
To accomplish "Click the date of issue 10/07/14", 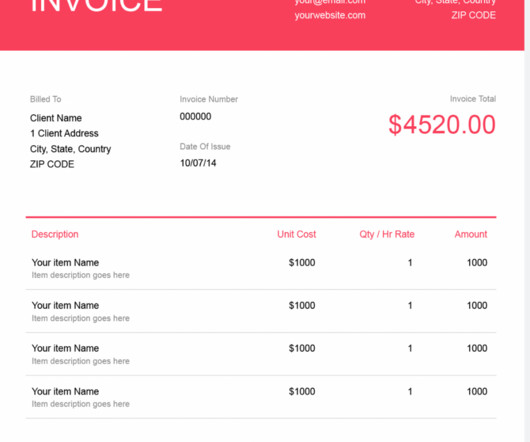I will point(198,163).
